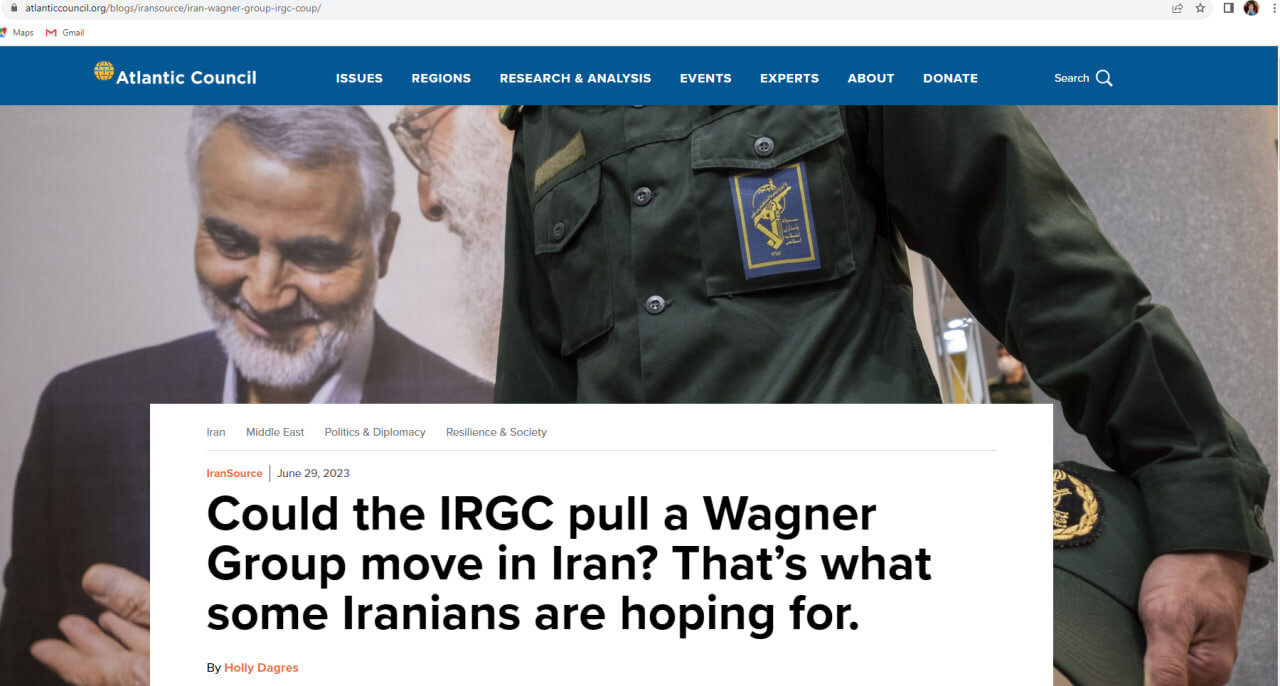Open the search magnifier icon
The image size is (1280, 686).
click(x=1104, y=78)
